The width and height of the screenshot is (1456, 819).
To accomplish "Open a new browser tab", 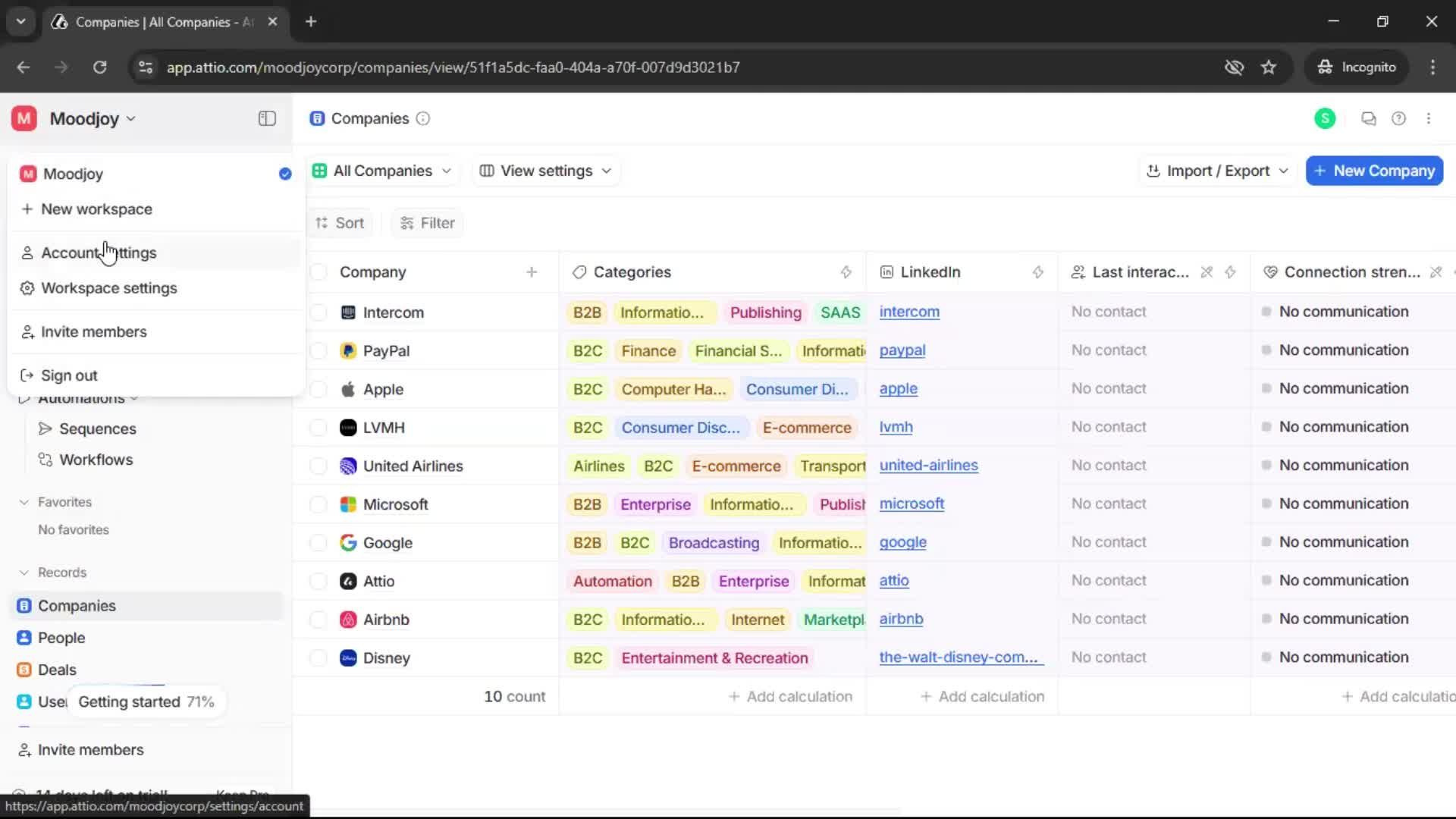I will (x=311, y=21).
